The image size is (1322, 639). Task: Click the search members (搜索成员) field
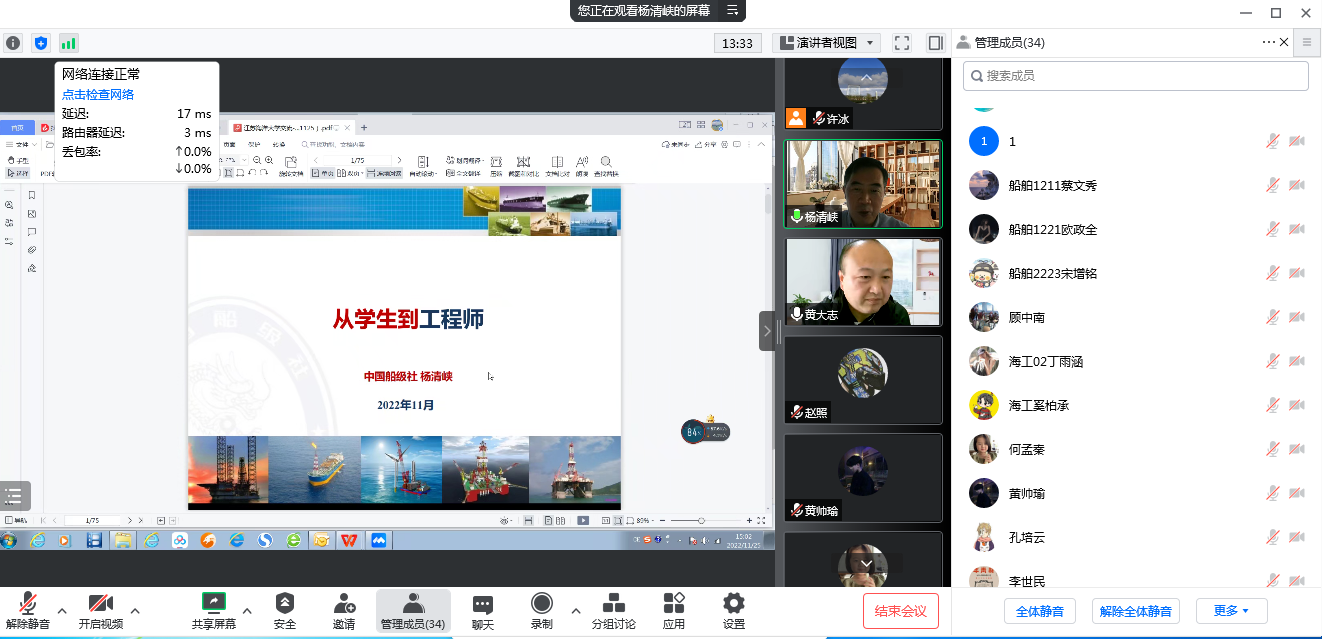tap(1135, 75)
